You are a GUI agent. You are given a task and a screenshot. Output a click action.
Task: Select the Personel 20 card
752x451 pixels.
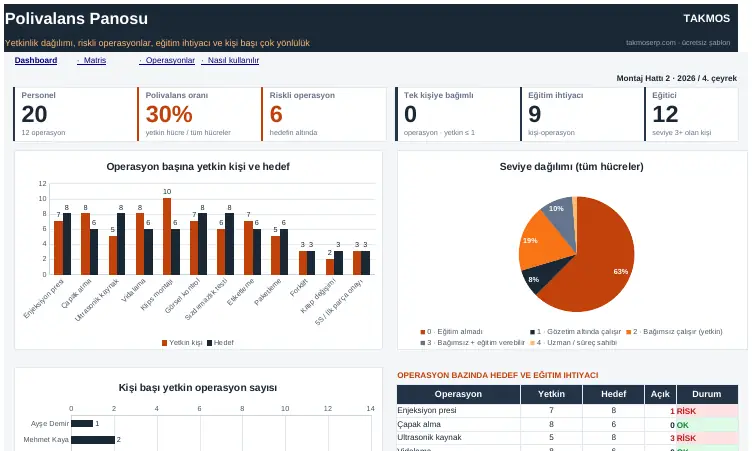click(x=75, y=114)
